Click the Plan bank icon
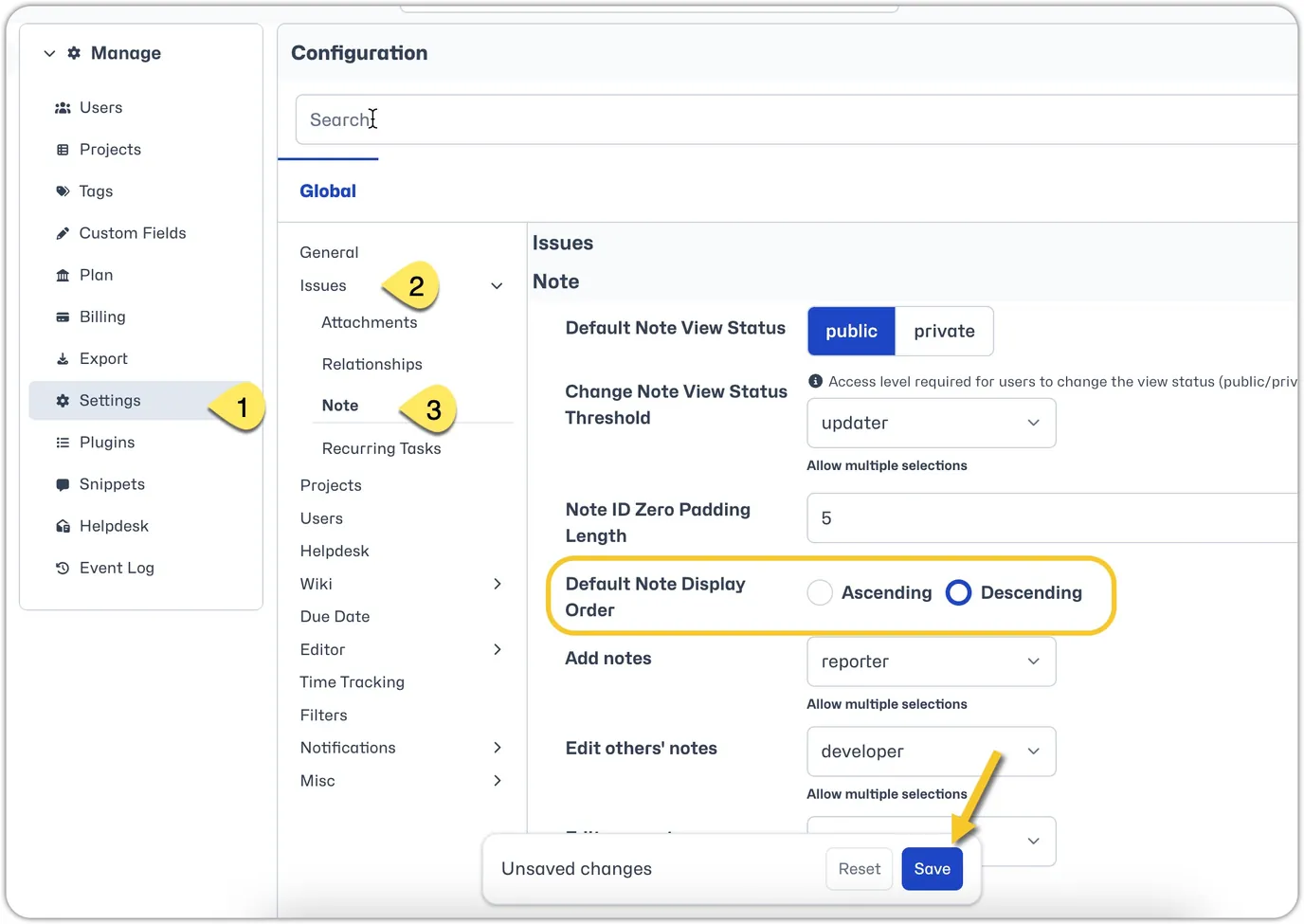The height and width of the screenshot is (924, 1304). tap(63, 275)
